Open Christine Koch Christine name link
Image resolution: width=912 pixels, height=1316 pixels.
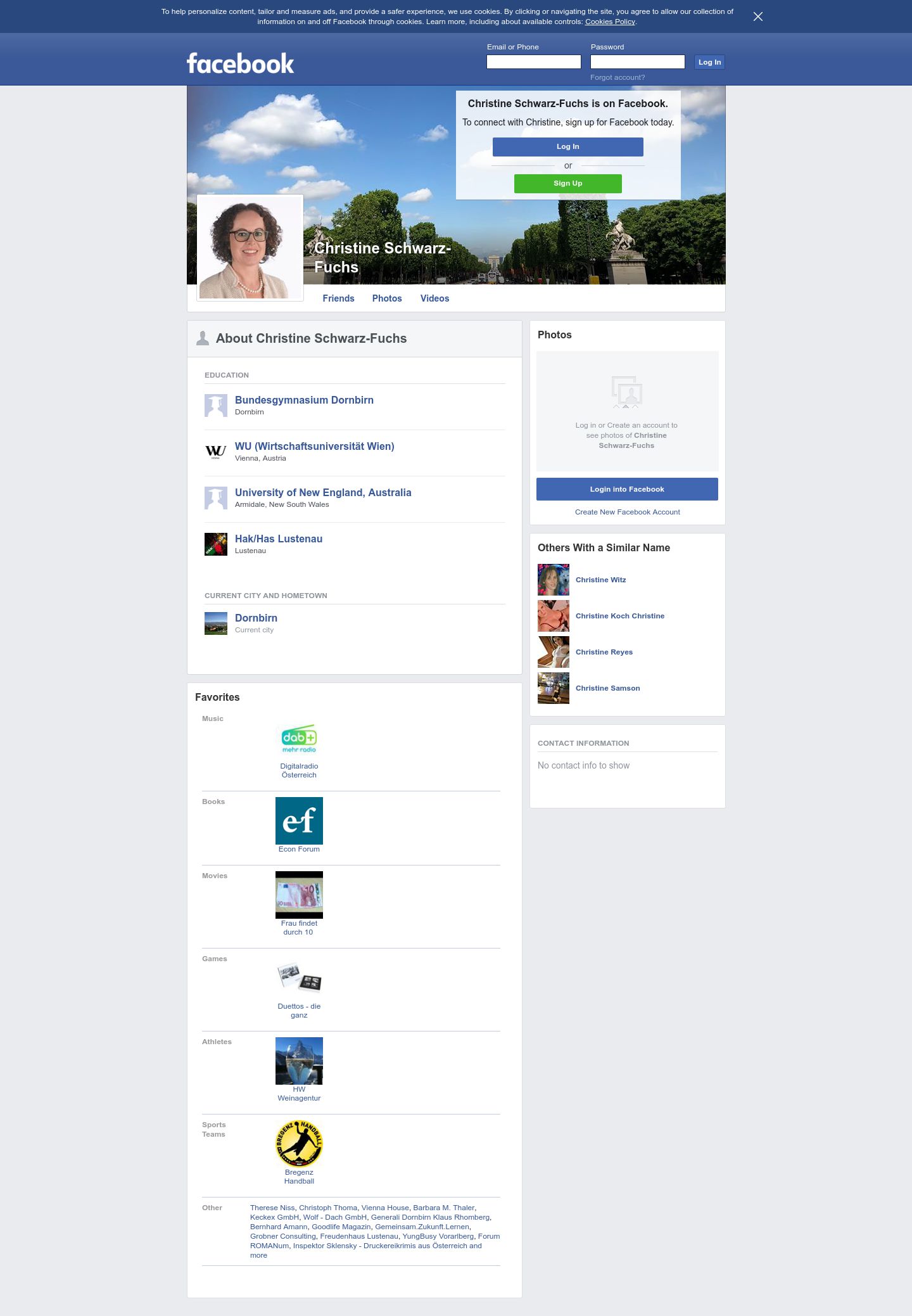pos(620,616)
